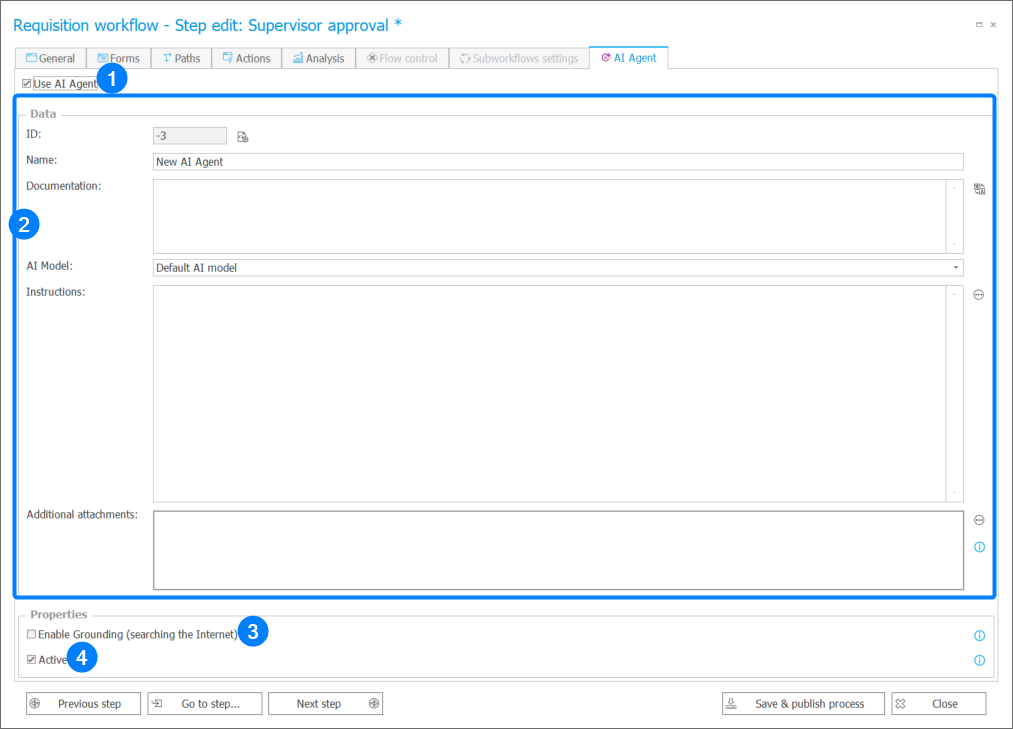Click the Documentation scrollbar down arrow
This screenshot has width=1013, height=729.
click(x=954, y=244)
